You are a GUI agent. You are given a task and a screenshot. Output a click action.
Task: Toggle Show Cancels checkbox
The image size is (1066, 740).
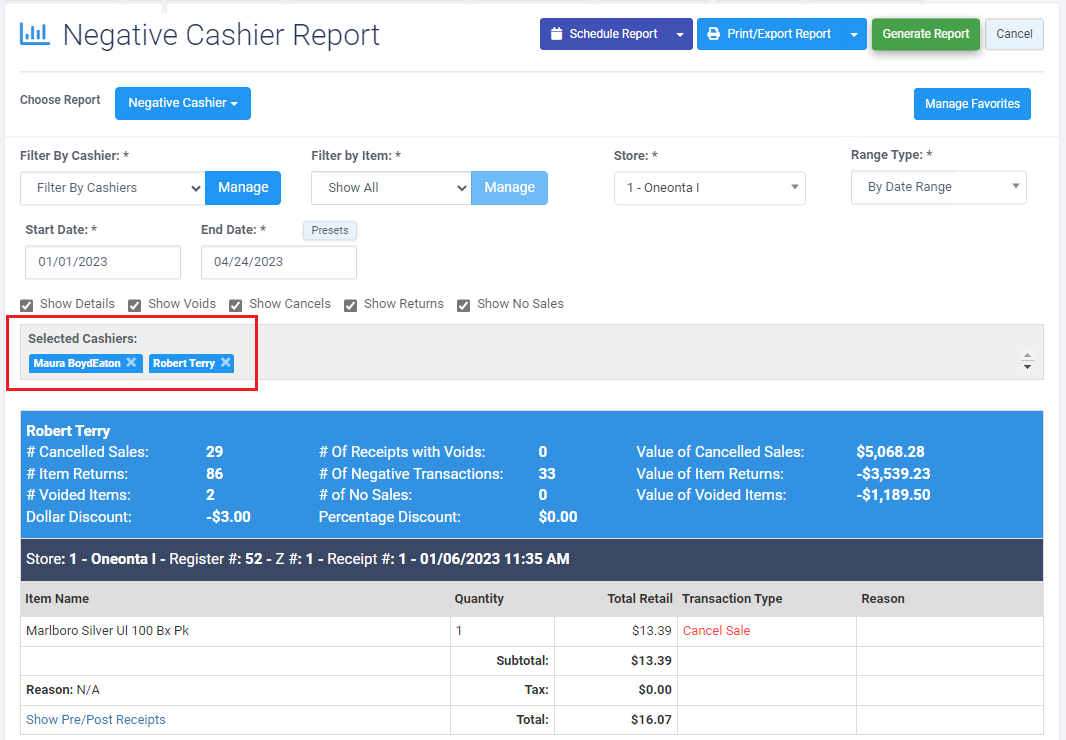pos(235,305)
